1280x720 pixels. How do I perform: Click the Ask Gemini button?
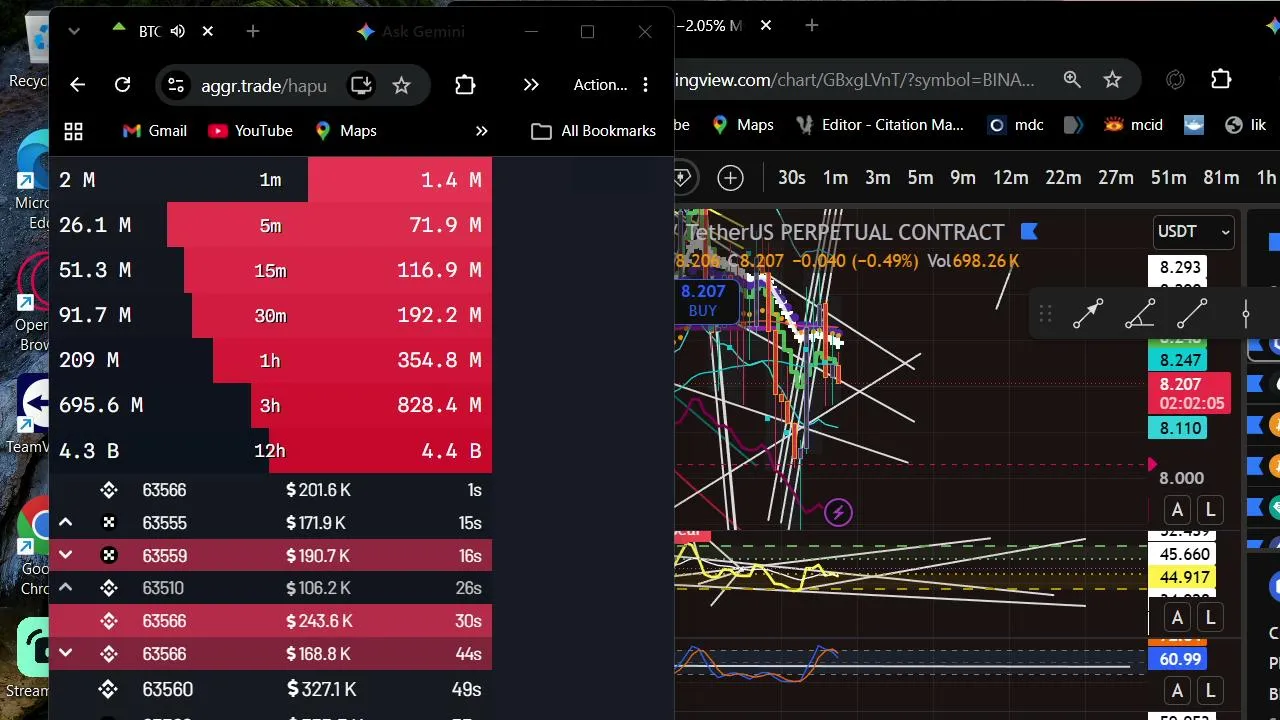(410, 32)
